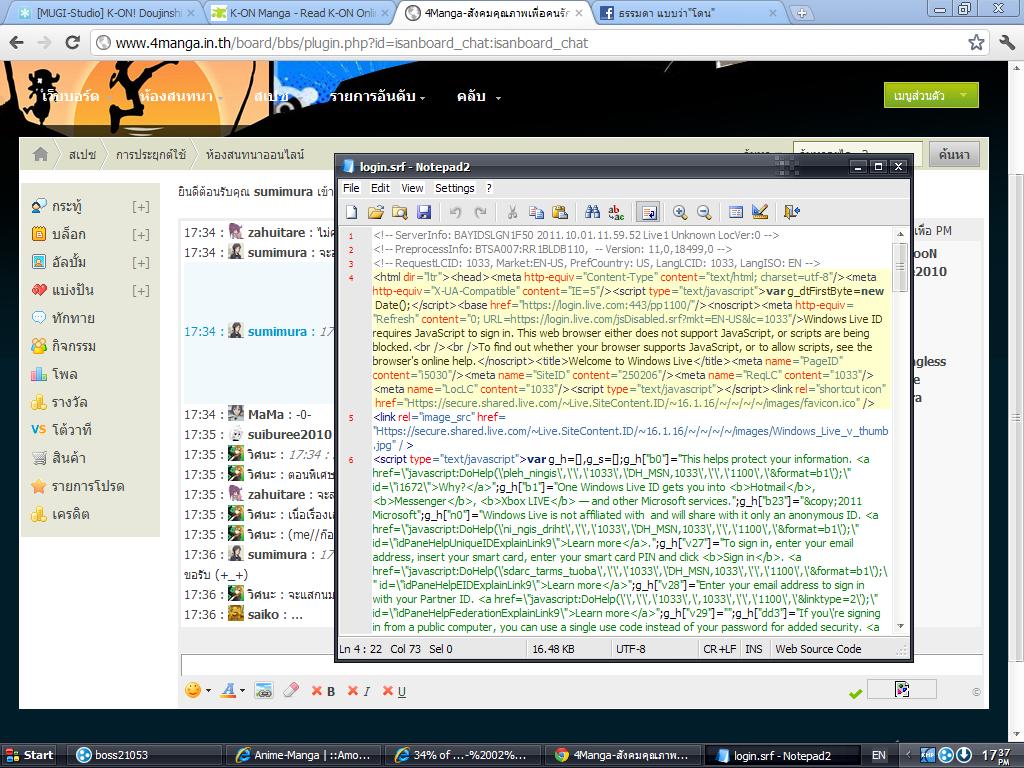Toggle italic in chat toolbar
This screenshot has width=1024, height=768.
tap(359, 691)
